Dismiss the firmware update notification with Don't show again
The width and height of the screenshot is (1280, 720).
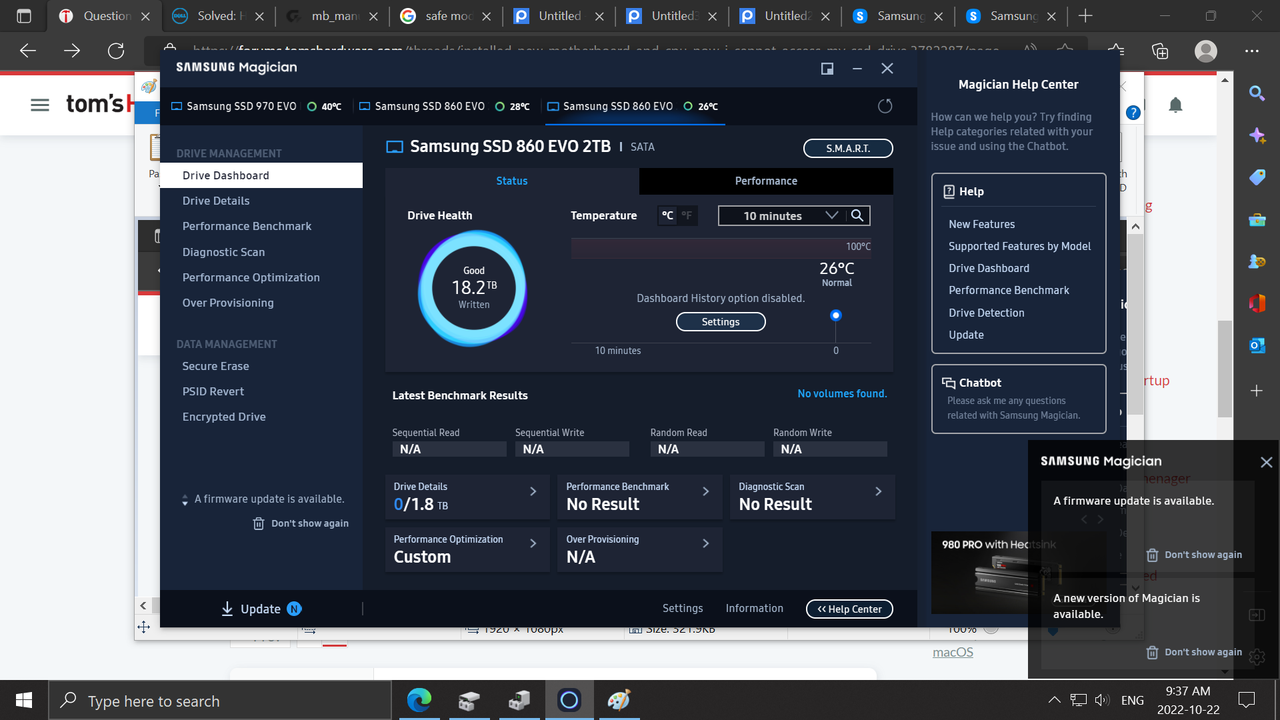[1194, 554]
